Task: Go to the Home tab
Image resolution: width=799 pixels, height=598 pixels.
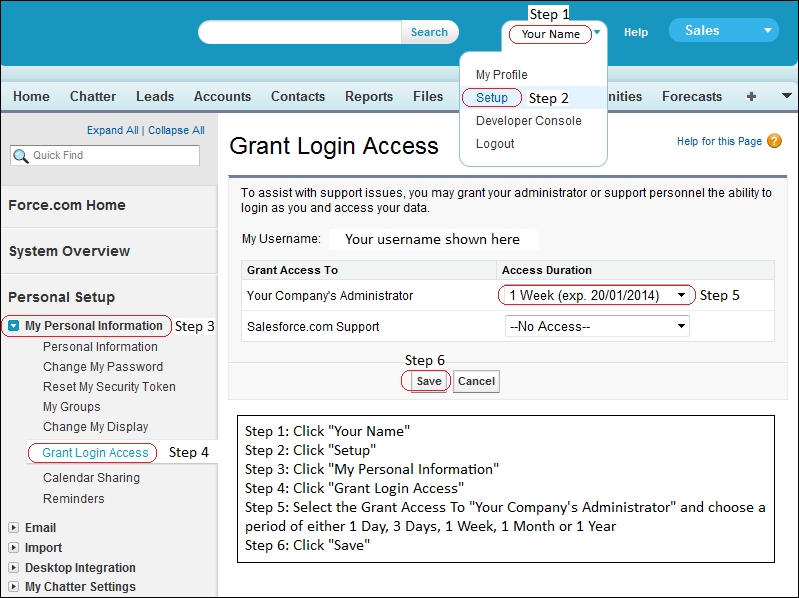Action: tap(31, 96)
